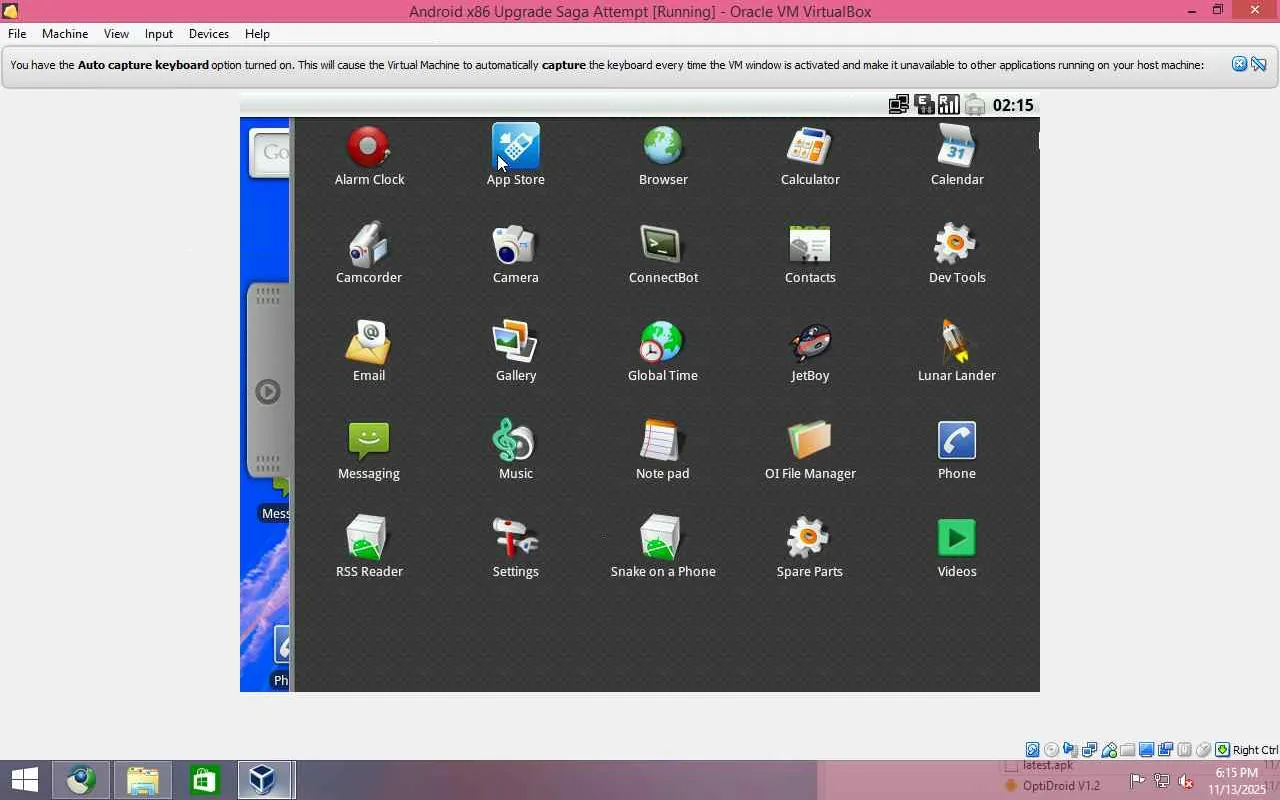Open the Browser app
This screenshot has height=800, width=1280.
(663, 156)
